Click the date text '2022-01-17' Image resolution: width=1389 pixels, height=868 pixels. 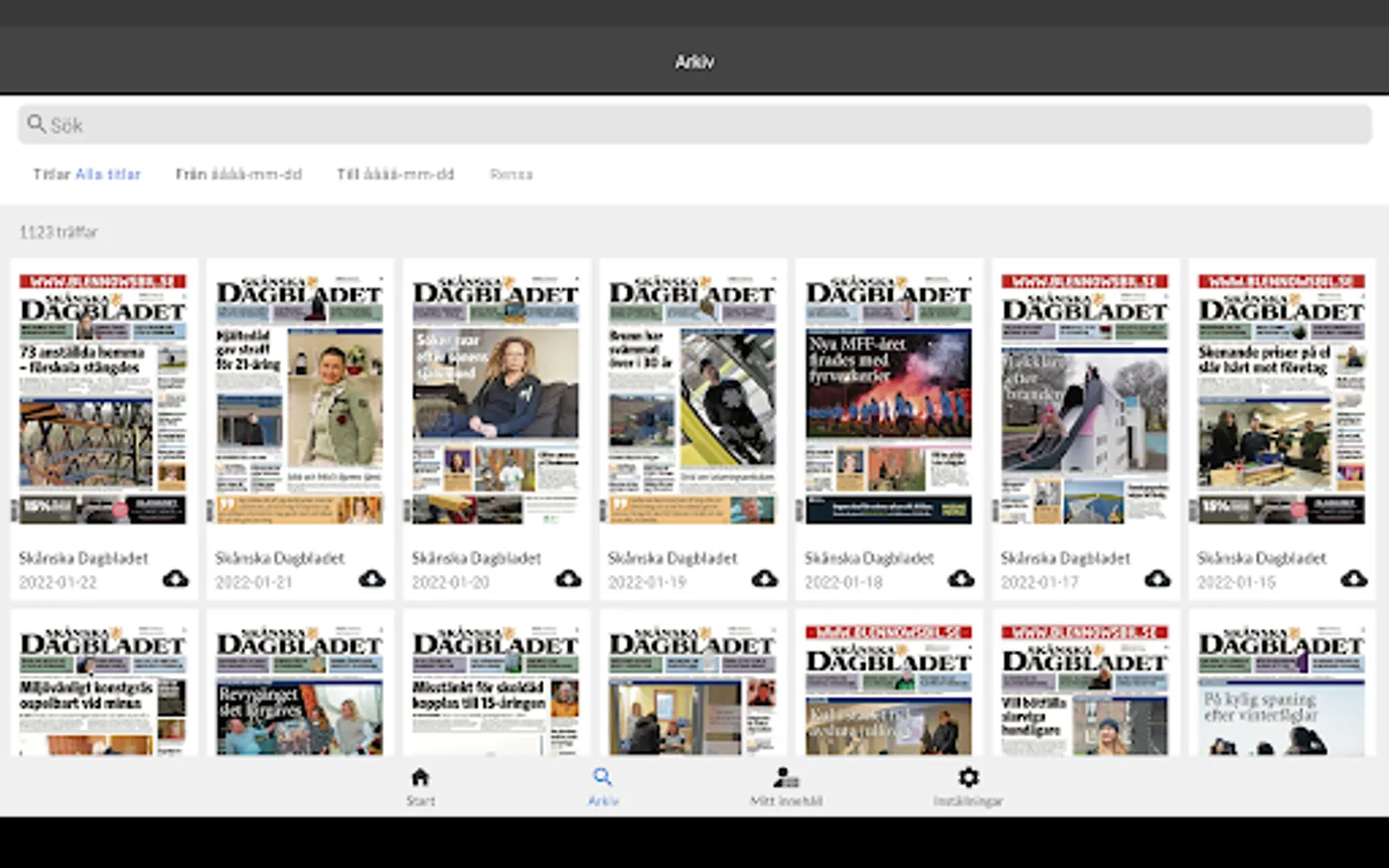(1040, 583)
